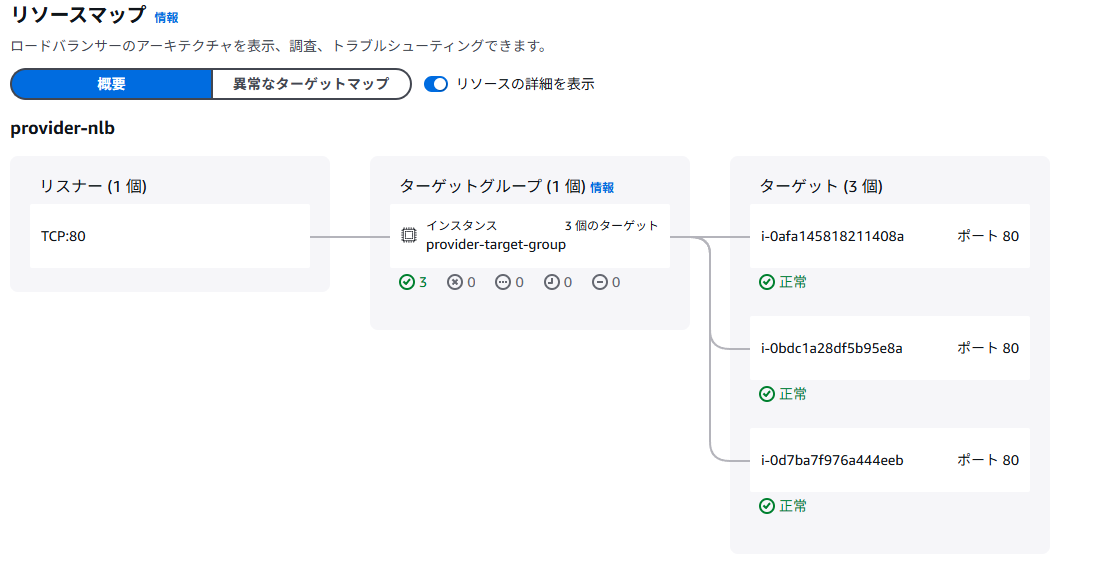Click the draining targets minus icon
1110x577 pixels.
[x=600, y=282]
